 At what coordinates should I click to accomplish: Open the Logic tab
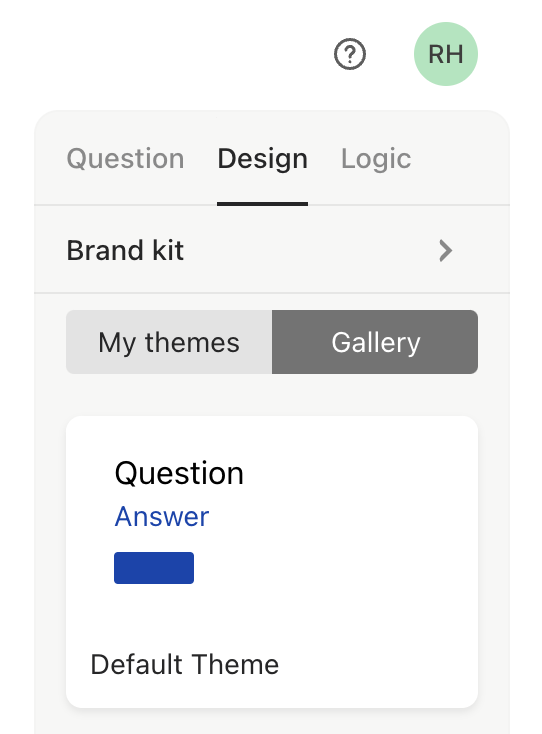pos(376,159)
